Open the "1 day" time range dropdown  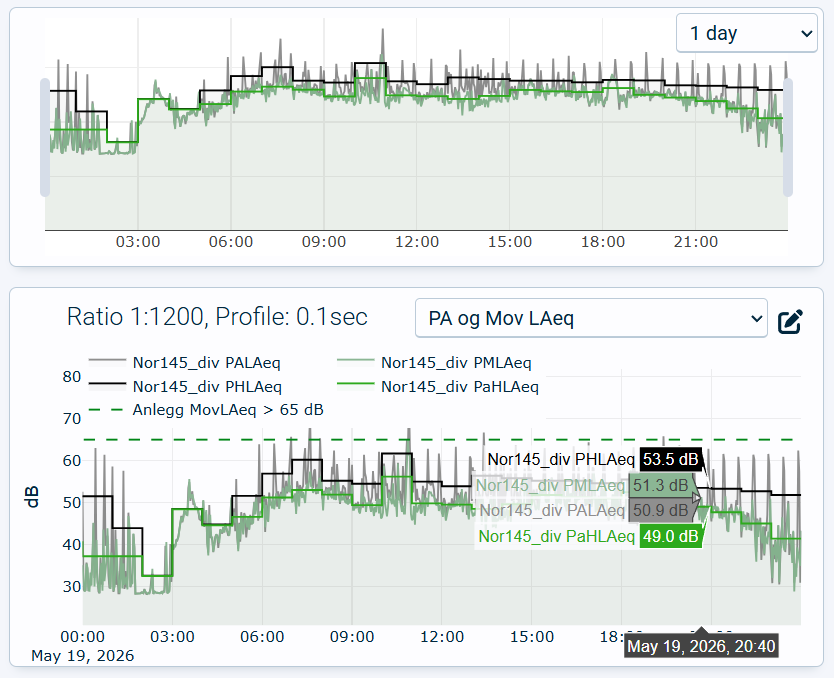[x=746, y=33]
